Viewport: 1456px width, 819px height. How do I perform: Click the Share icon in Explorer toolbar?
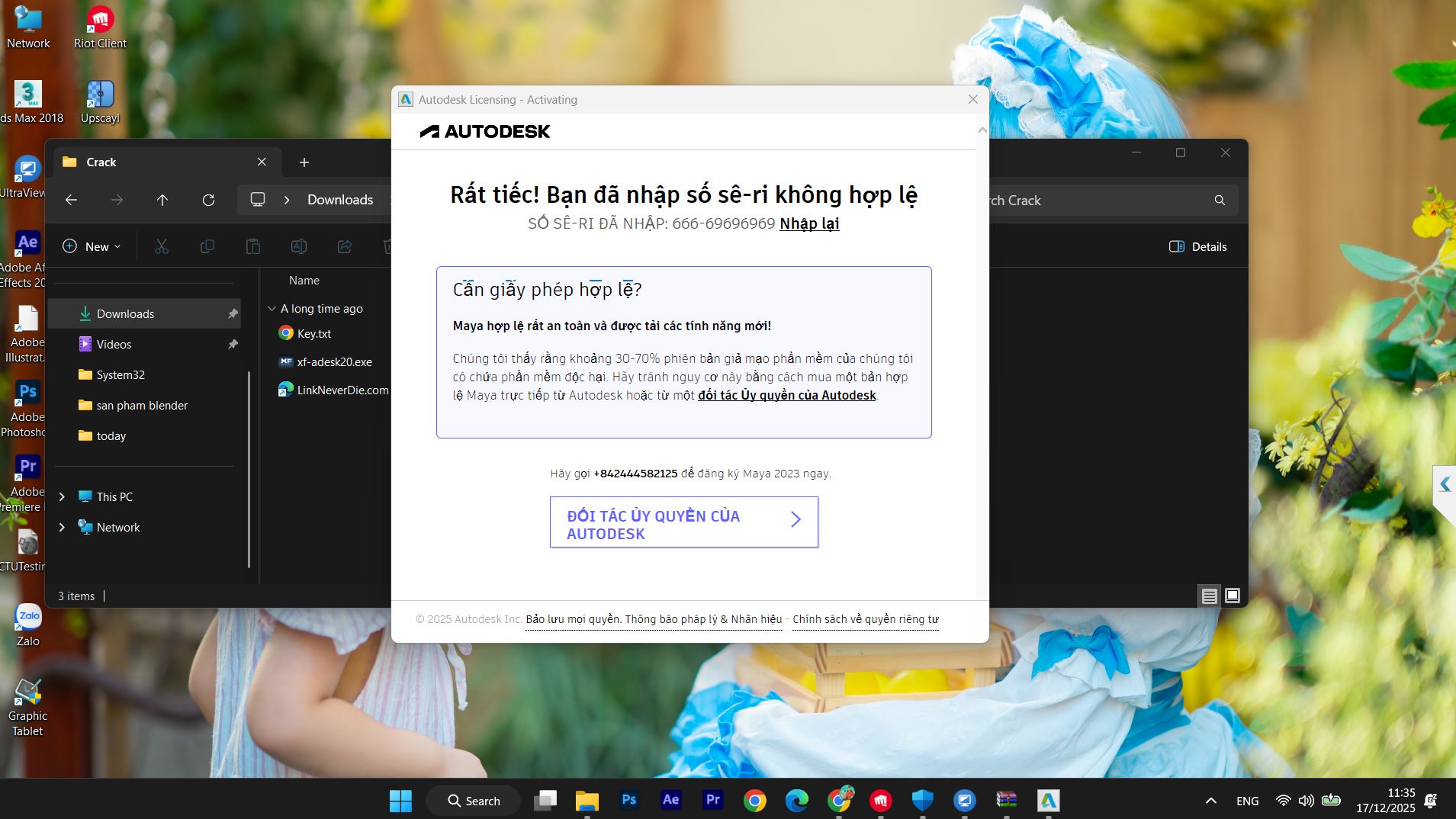coord(345,246)
